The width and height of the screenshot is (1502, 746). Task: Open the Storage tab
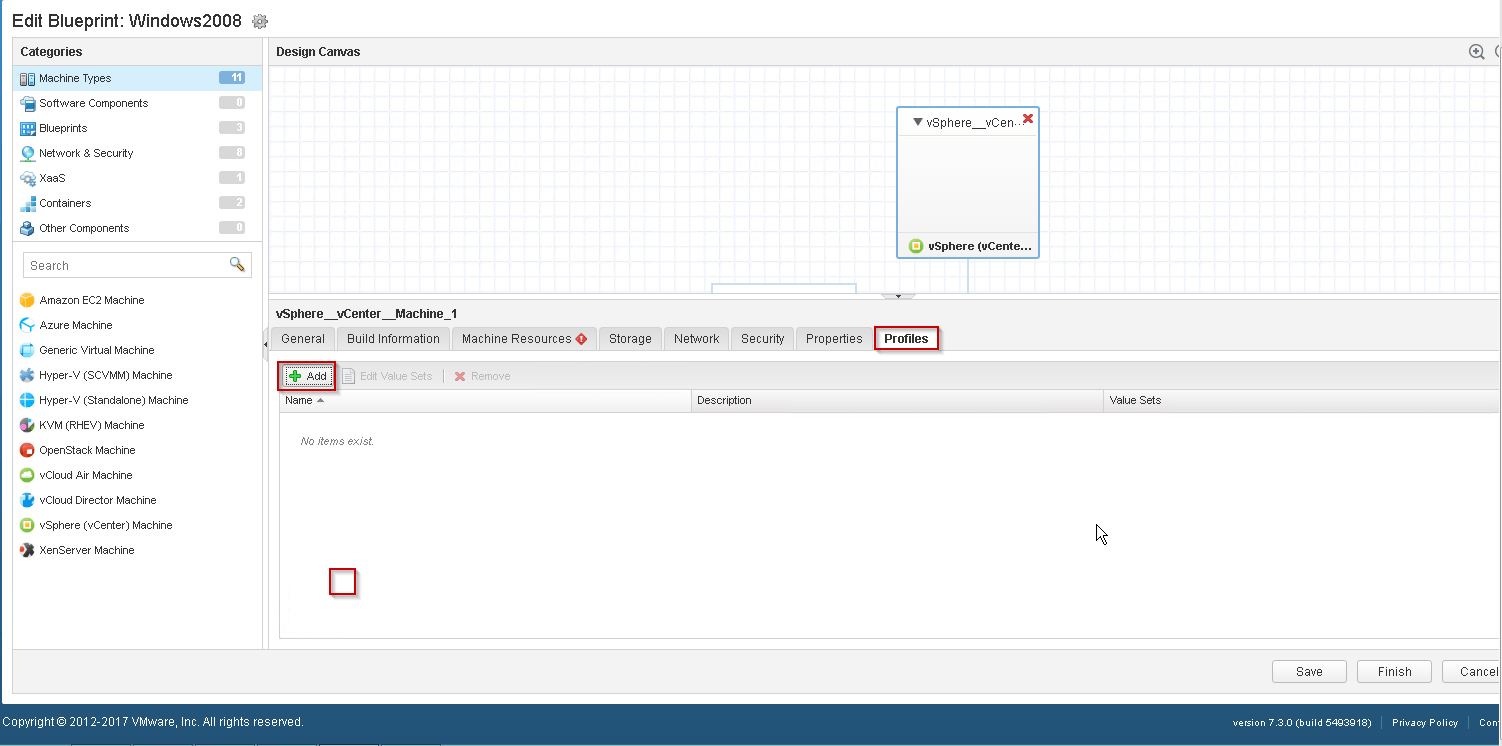(x=630, y=339)
